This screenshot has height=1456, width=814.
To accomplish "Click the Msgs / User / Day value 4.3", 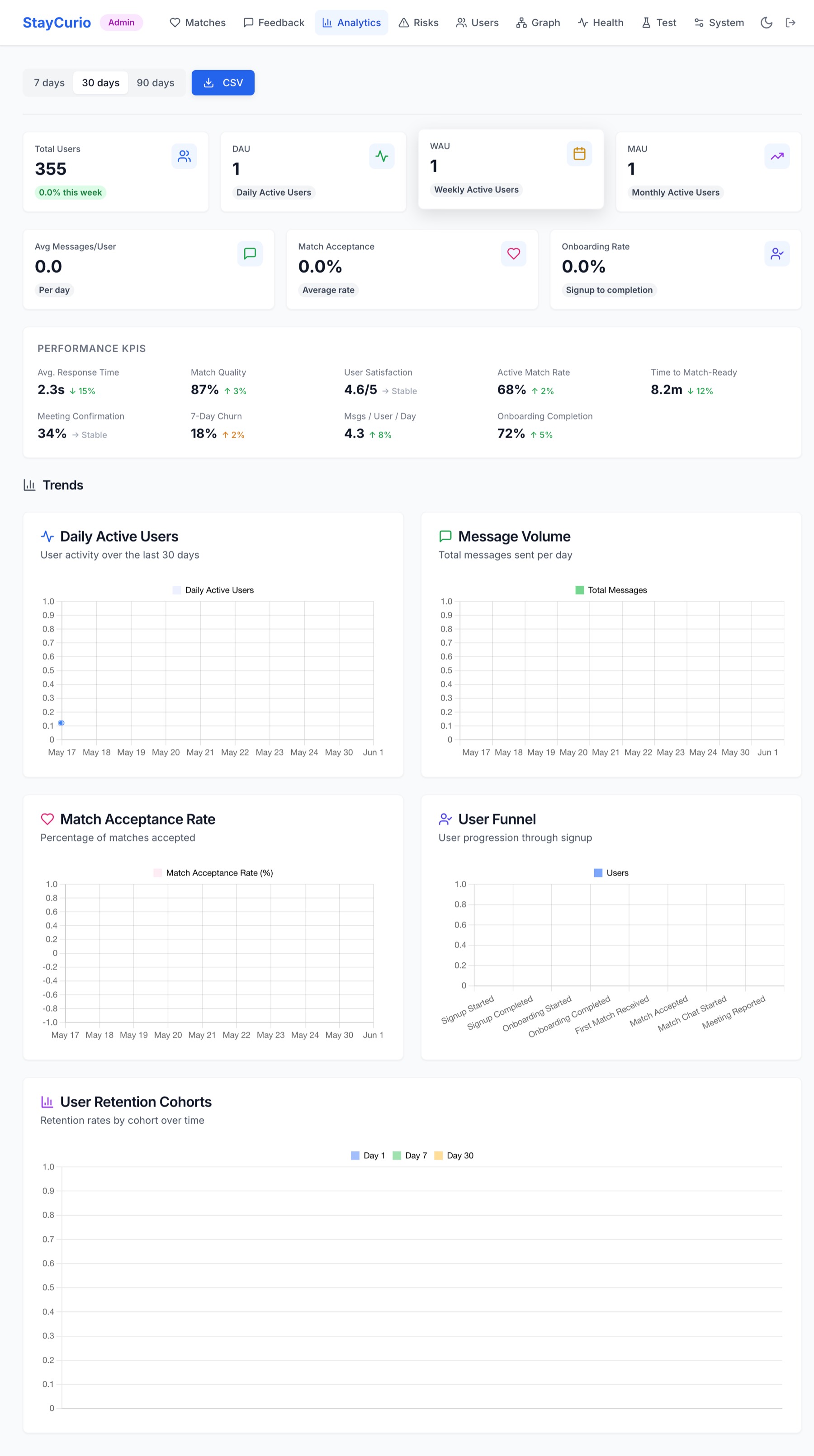I will coord(355,434).
